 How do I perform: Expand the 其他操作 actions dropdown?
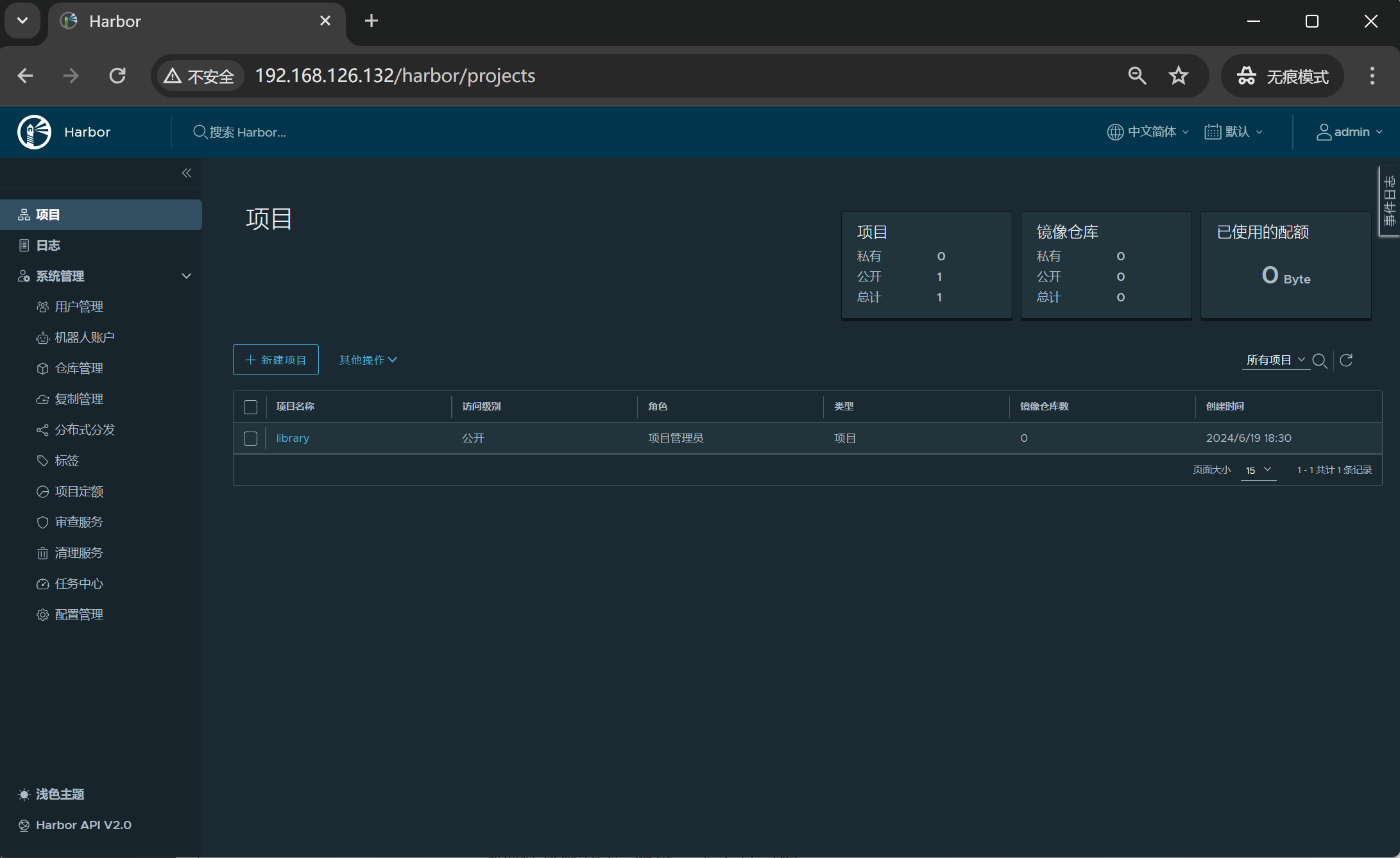pos(368,360)
